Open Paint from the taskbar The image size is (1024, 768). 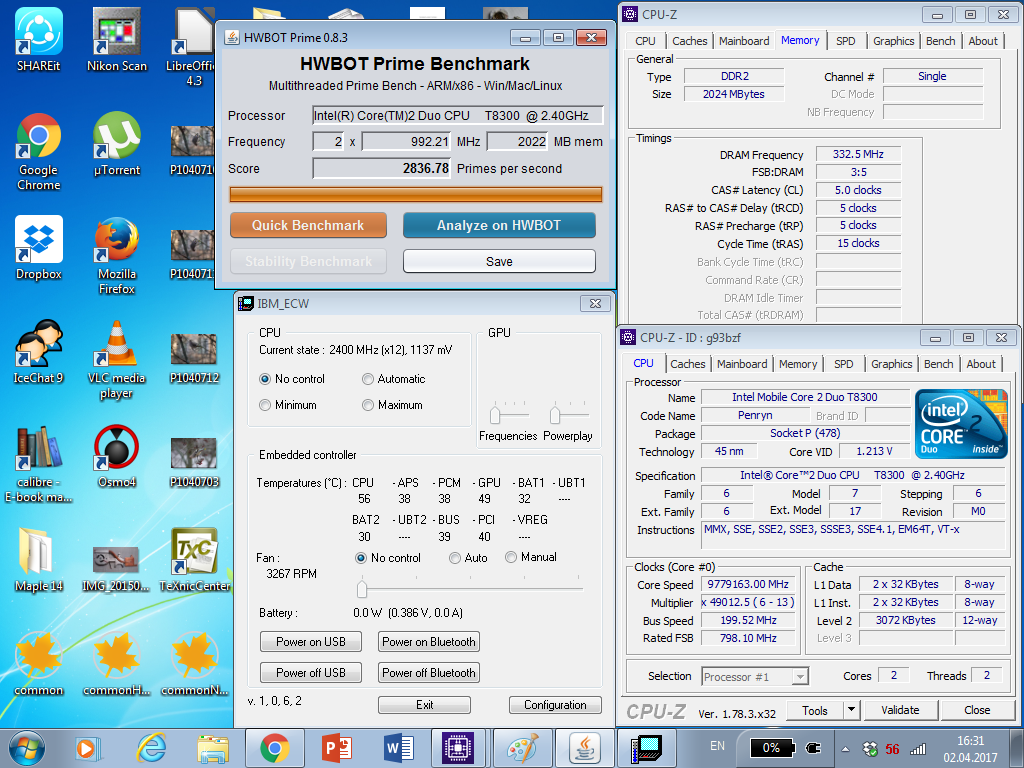pyautogui.click(x=522, y=748)
